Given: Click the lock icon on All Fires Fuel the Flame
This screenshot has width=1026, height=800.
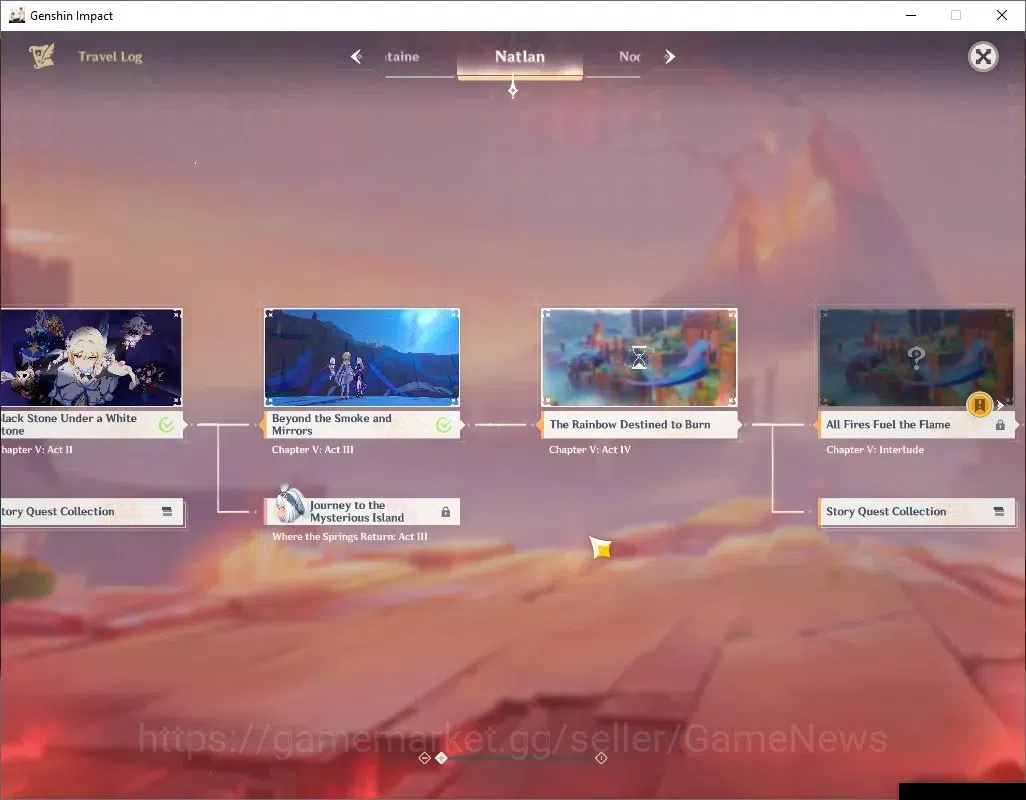Looking at the screenshot, I should [x=1000, y=425].
